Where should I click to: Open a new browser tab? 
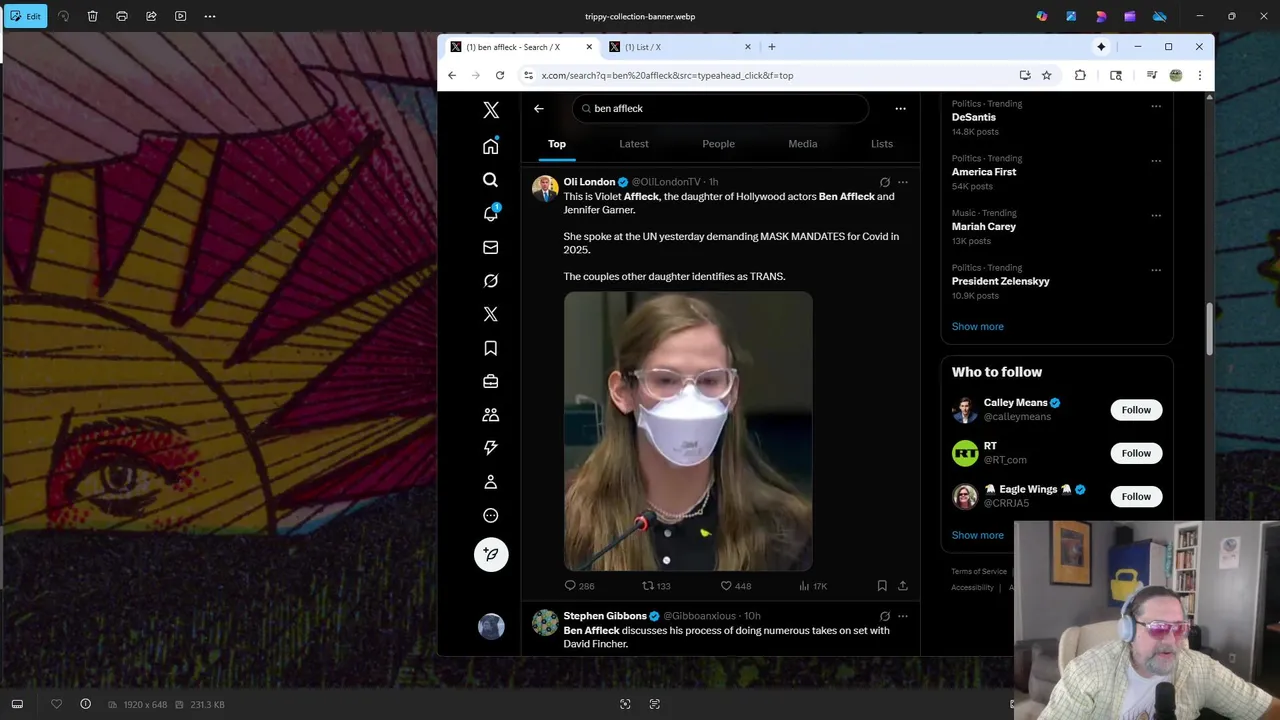point(771,47)
